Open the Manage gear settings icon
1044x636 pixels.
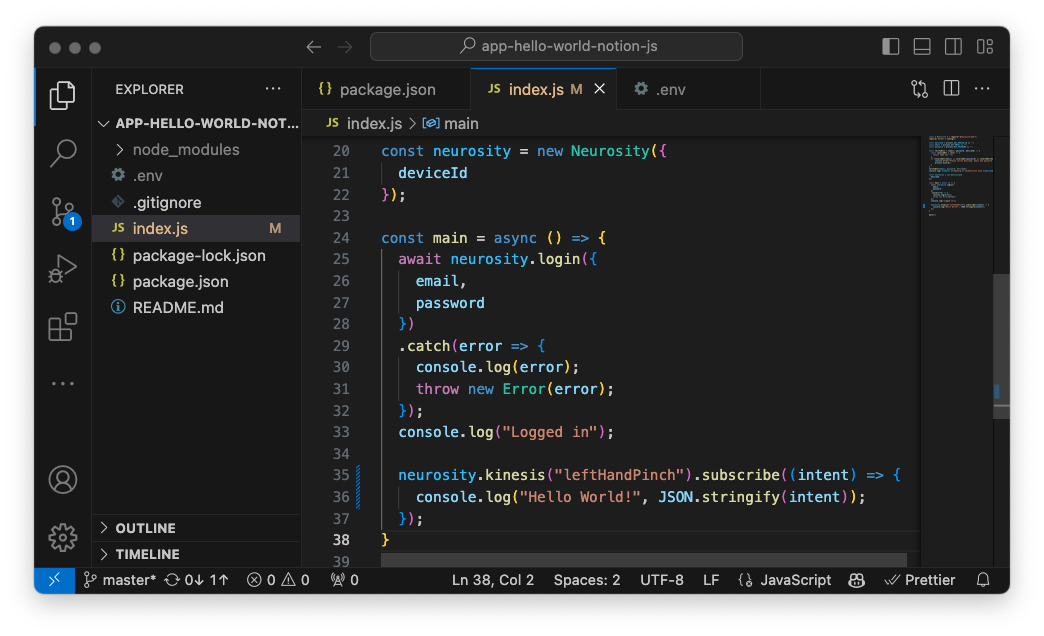pos(63,537)
